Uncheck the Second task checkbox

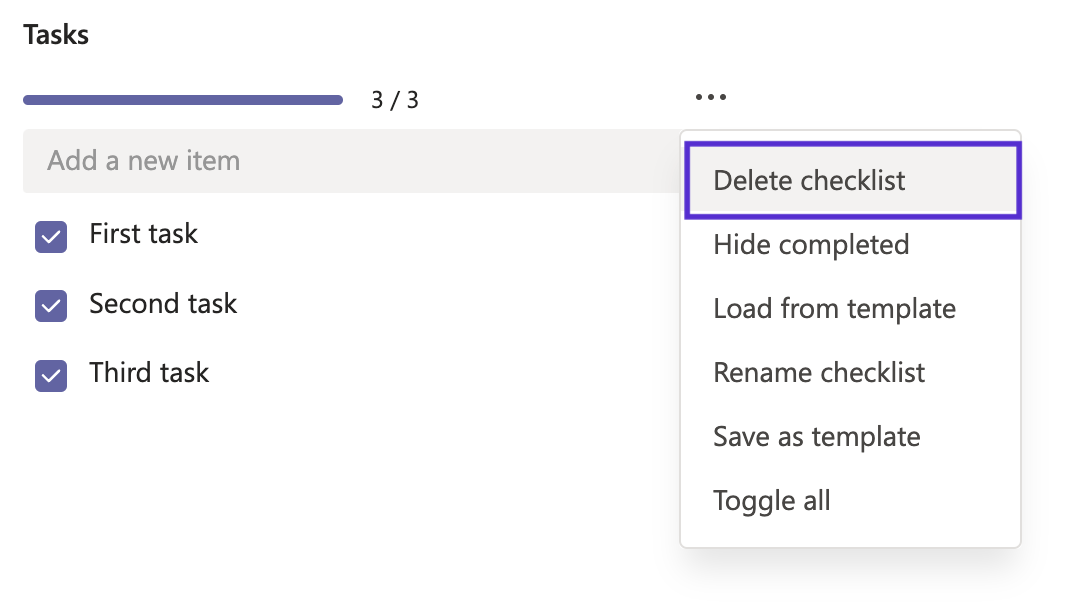(50, 306)
